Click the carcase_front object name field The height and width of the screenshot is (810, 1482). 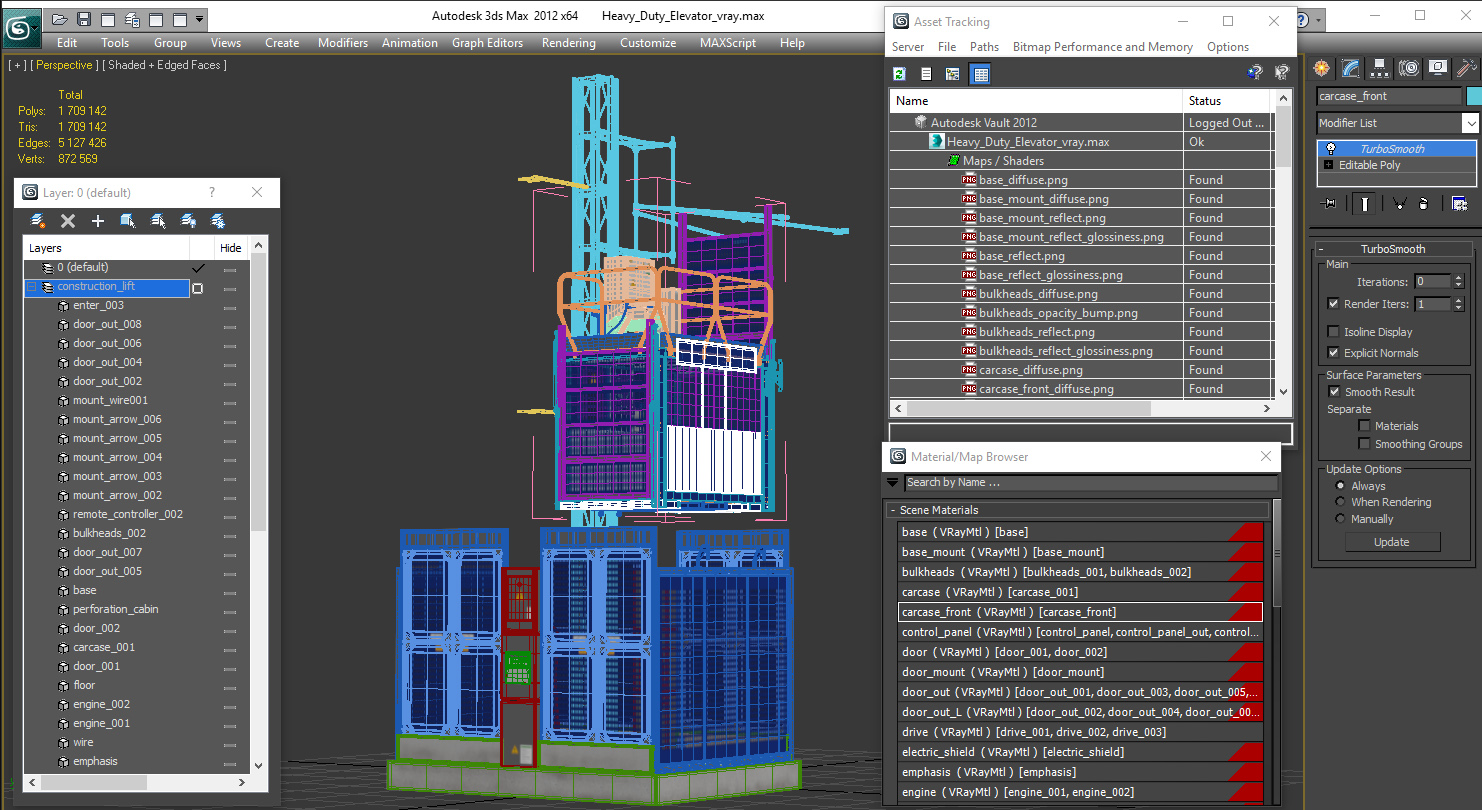point(1389,96)
